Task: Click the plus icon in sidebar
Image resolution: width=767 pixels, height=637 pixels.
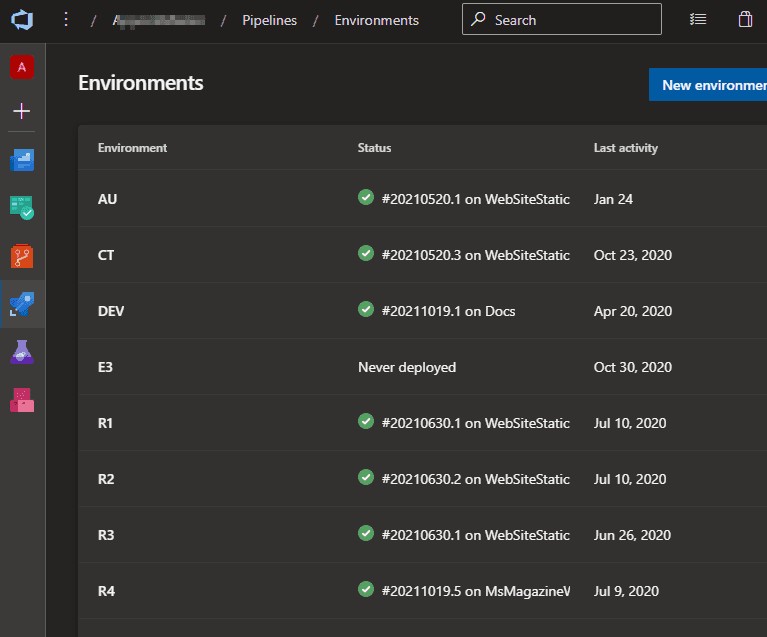Action: tap(22, 111)
